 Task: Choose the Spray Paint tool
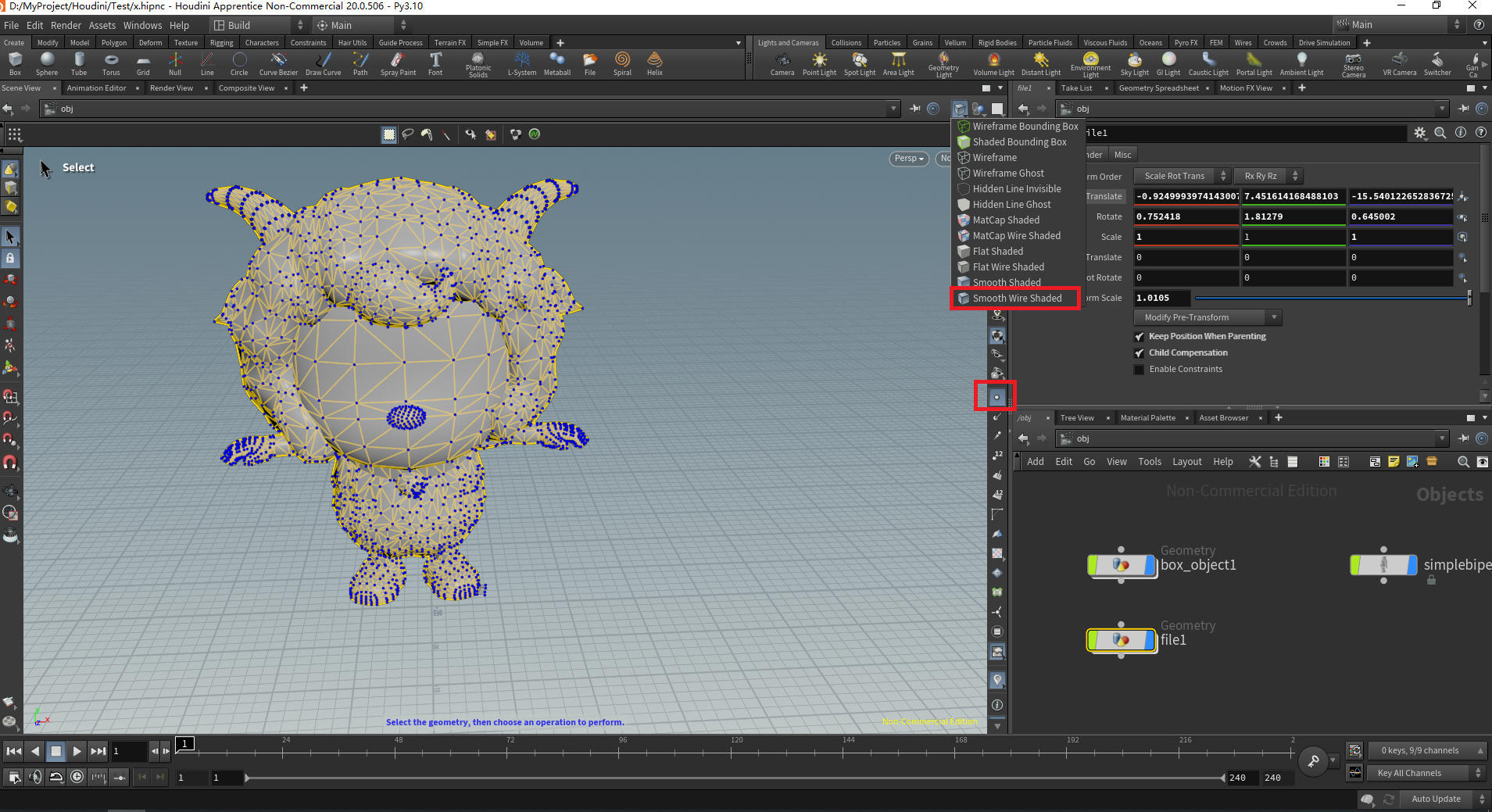click(x=398, y=63)
